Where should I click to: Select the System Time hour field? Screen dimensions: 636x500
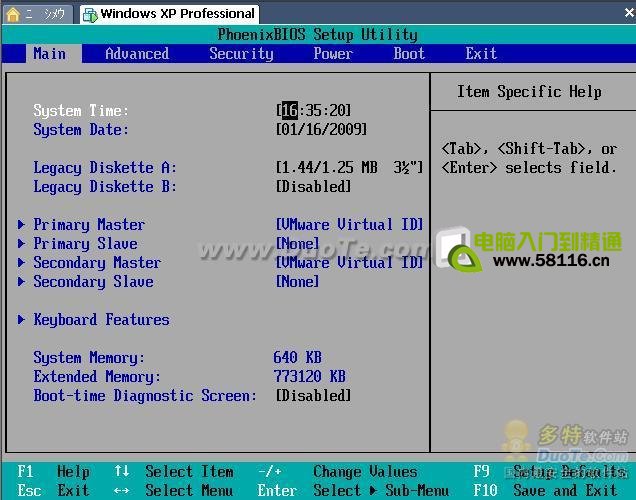click(x=289, y=111)
